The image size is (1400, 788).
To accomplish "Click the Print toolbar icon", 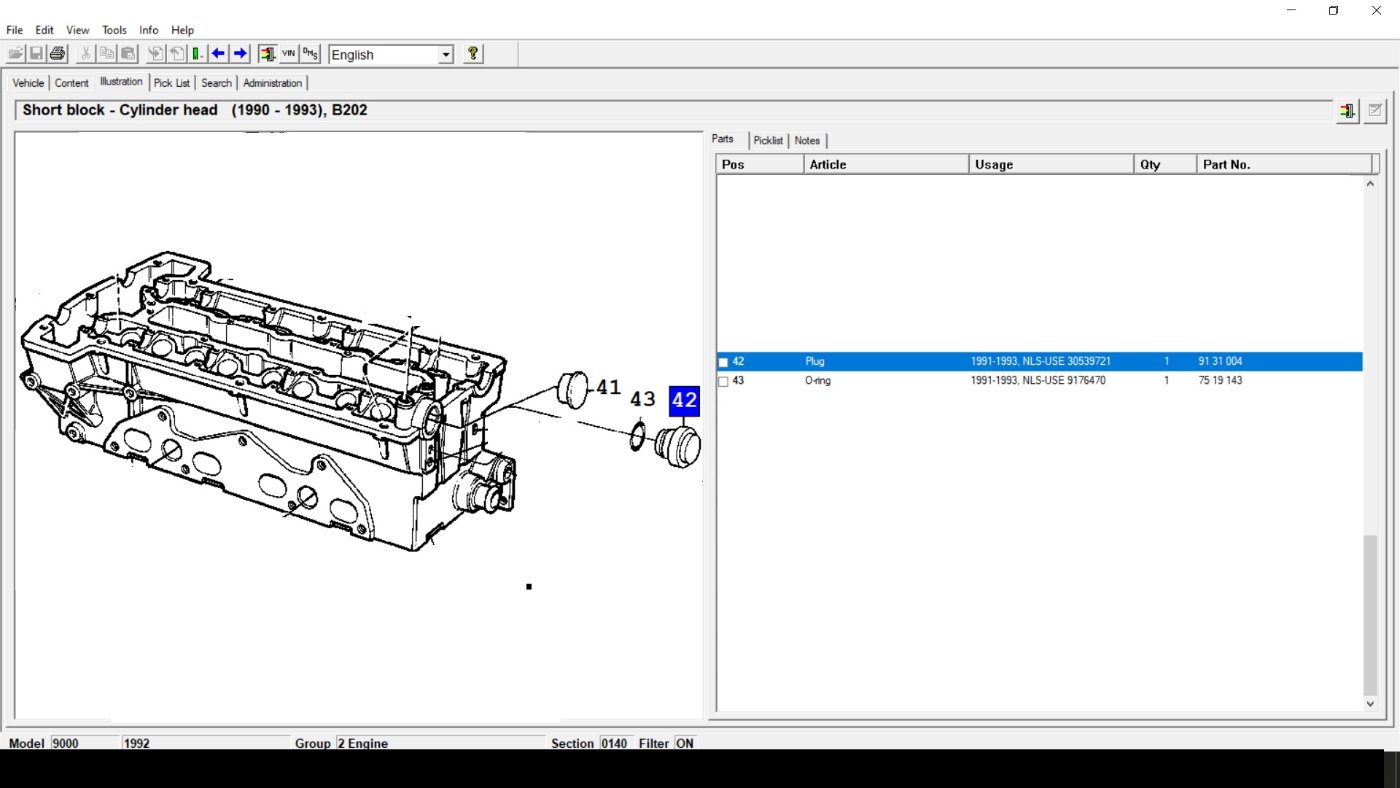I will pos(57,54).
